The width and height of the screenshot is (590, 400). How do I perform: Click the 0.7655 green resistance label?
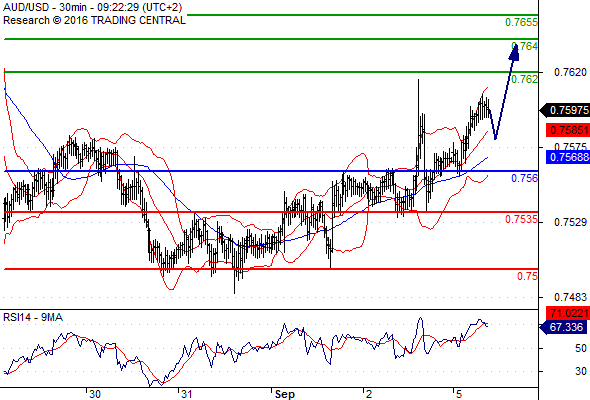pyautogui.click(x=521, y=23)
